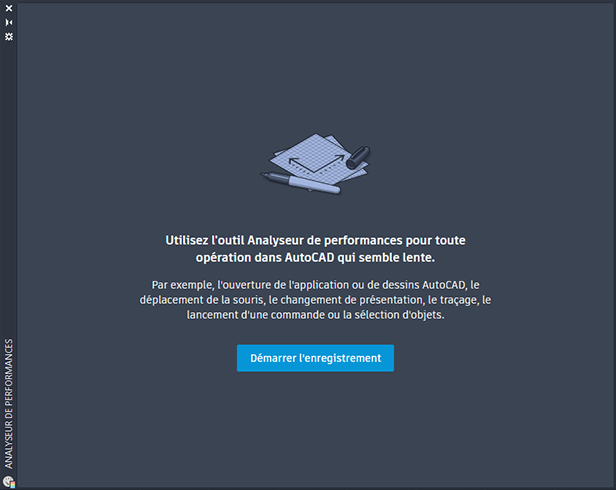Start recording with Démarrer l'enregistrement

click(315, 358)
